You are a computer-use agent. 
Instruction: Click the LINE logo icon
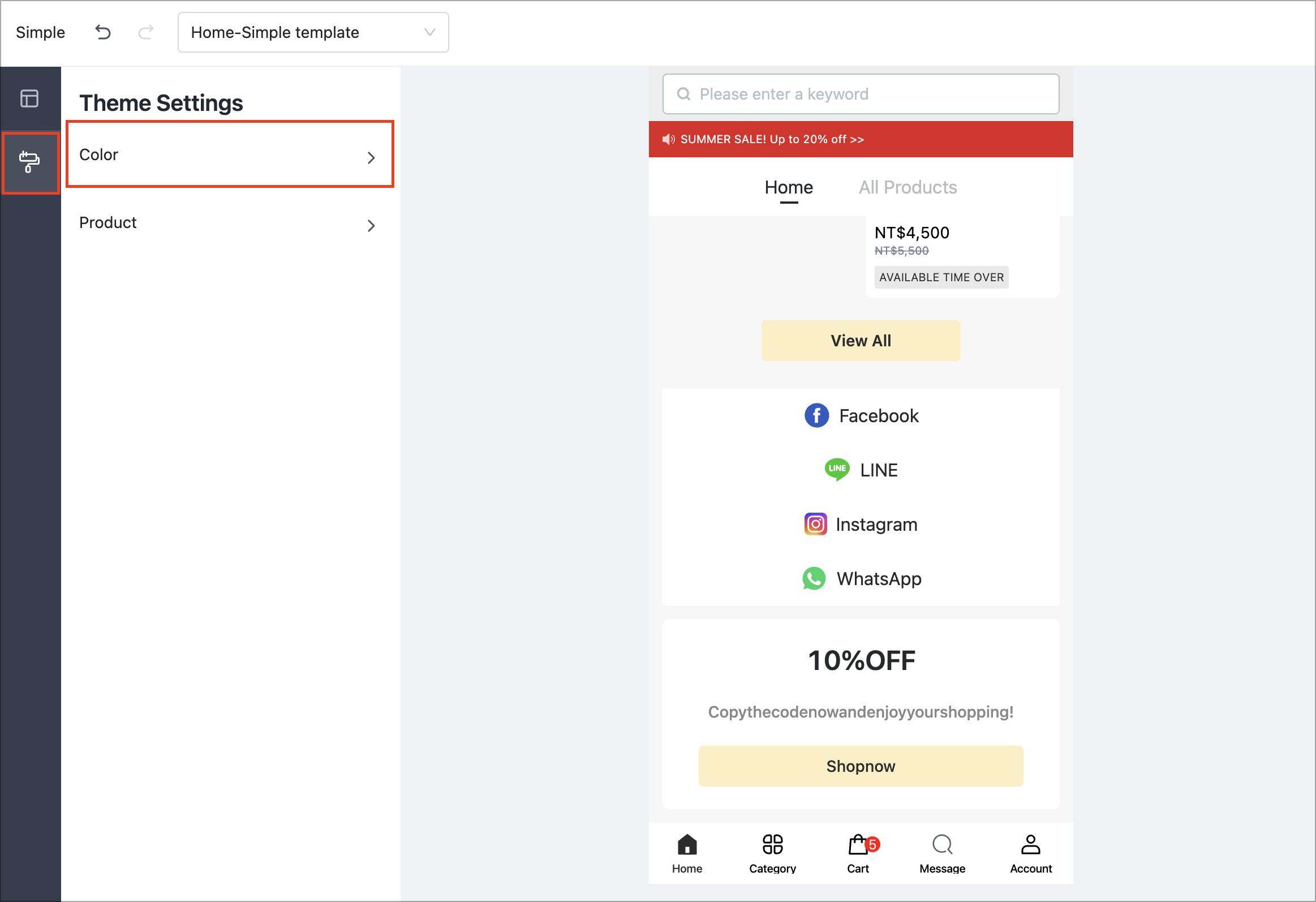coord(837,470)
